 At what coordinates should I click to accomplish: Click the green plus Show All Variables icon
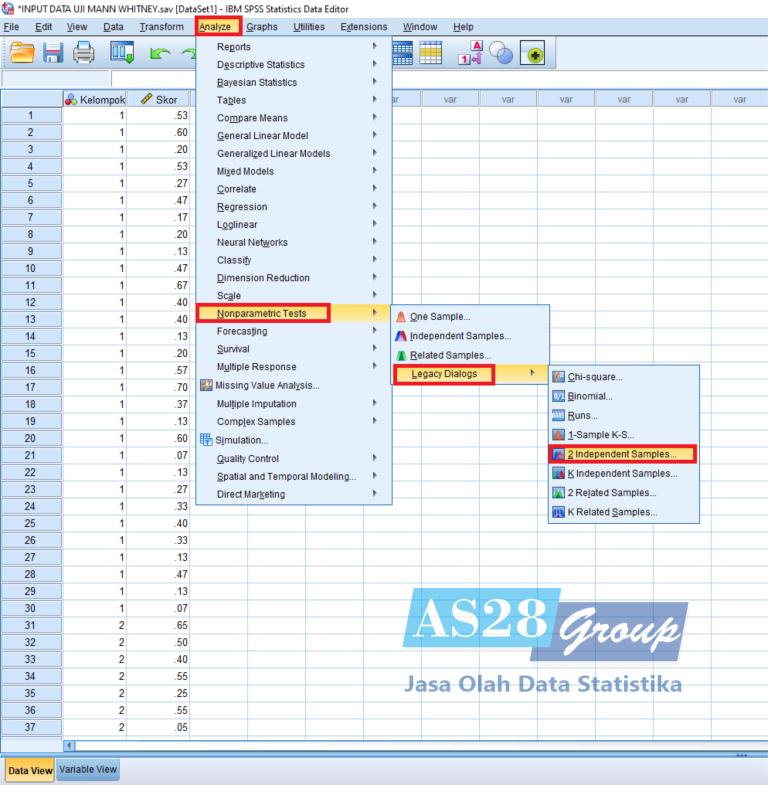pyautogui.click(x=532, y=54)
